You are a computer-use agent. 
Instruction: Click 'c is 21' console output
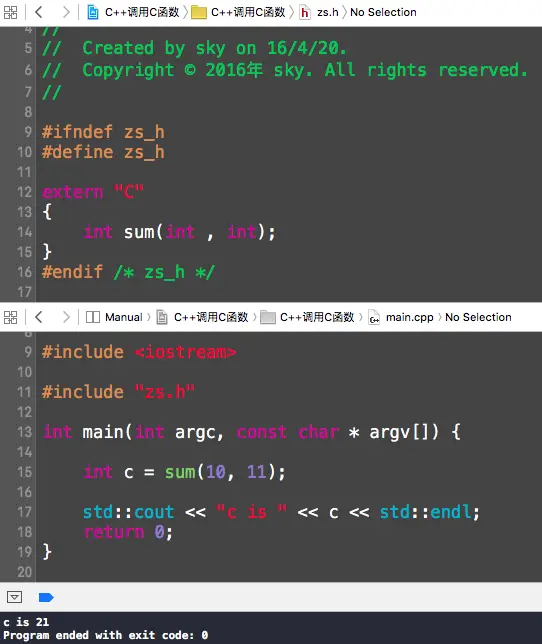click(26, 622)
